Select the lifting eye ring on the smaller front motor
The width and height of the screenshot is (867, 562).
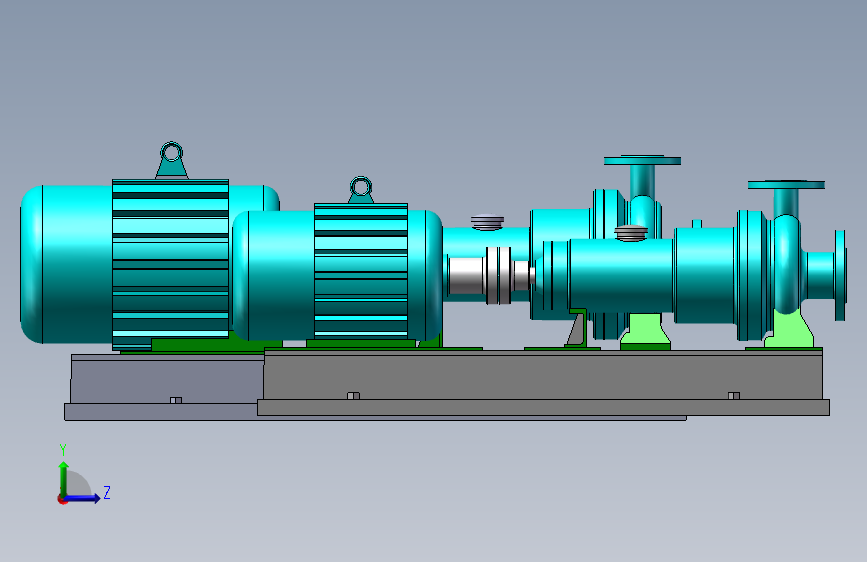pos(361,187)
